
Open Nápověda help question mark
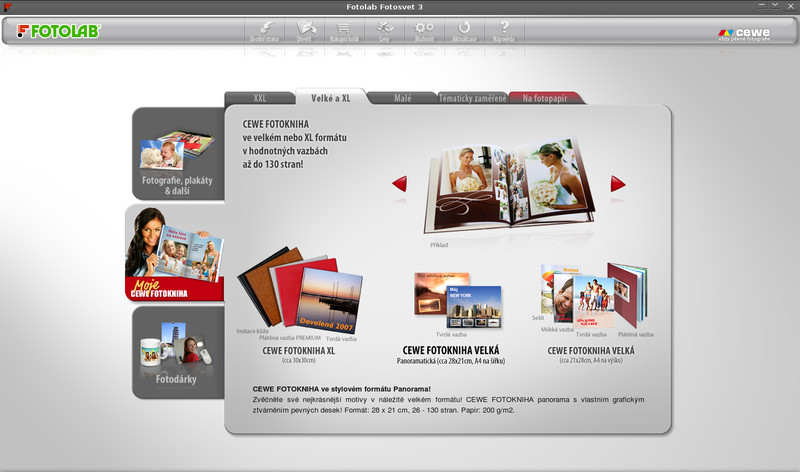pyautogui.click(x=504, y=32)
